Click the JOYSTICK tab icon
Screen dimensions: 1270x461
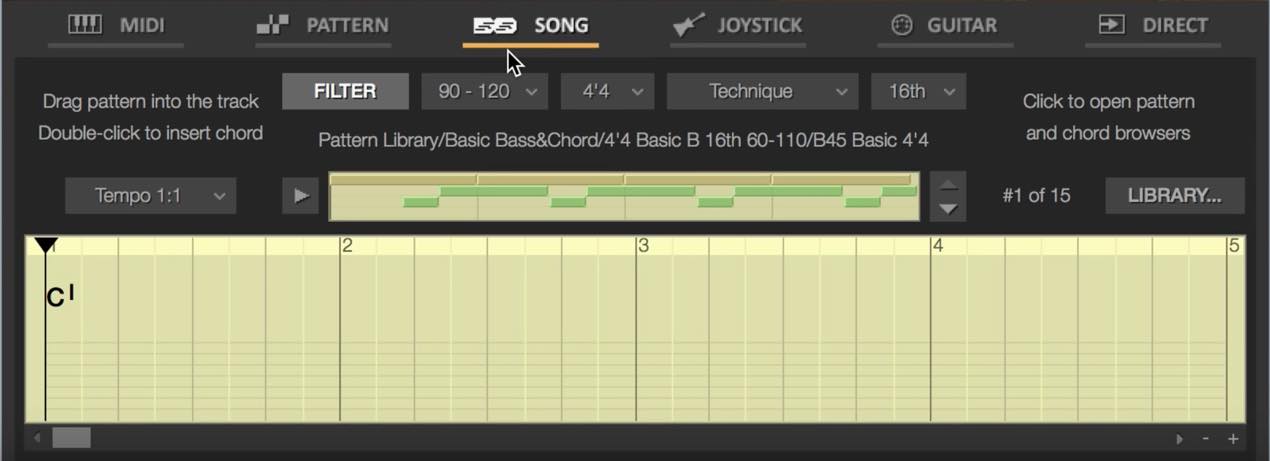pos(689,25)
